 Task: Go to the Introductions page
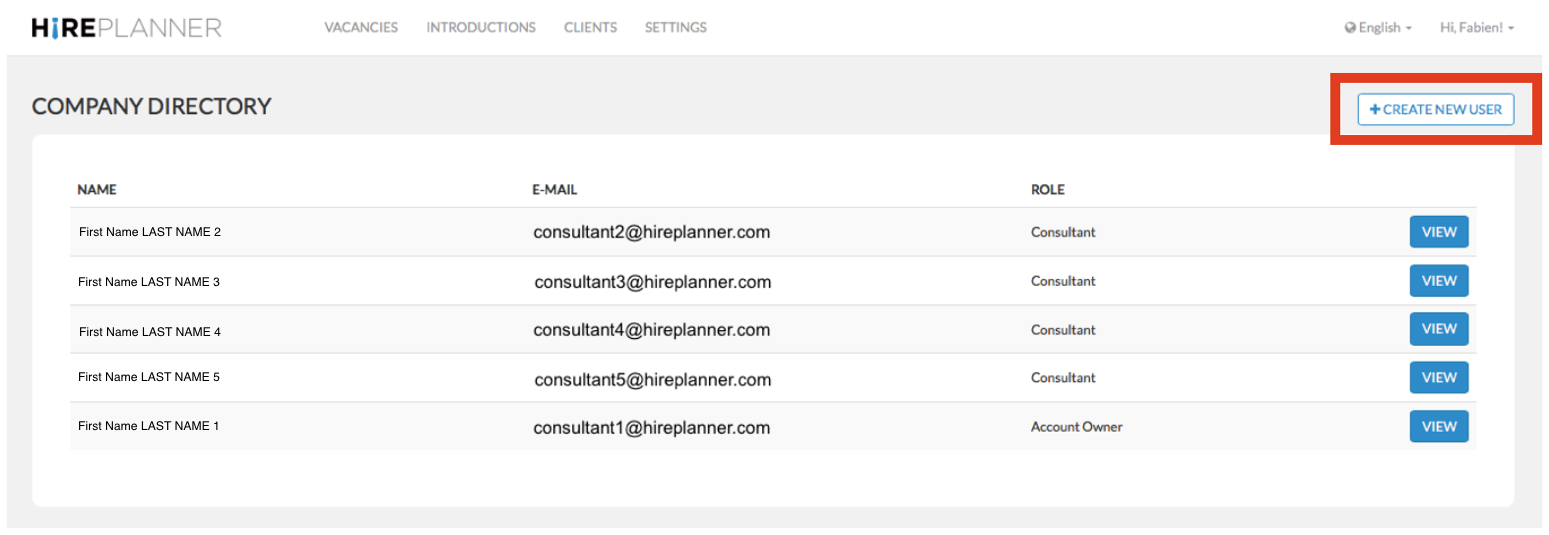pos(481,28)
